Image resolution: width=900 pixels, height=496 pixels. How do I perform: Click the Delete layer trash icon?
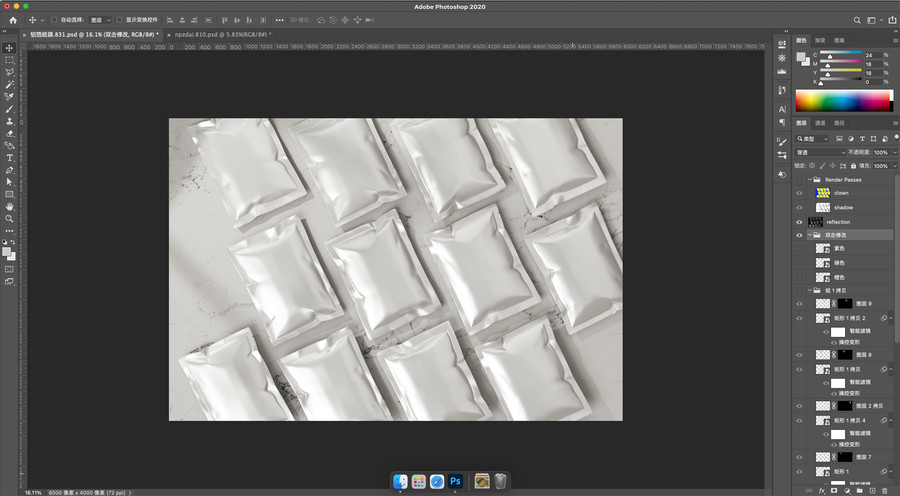(885, 491)
